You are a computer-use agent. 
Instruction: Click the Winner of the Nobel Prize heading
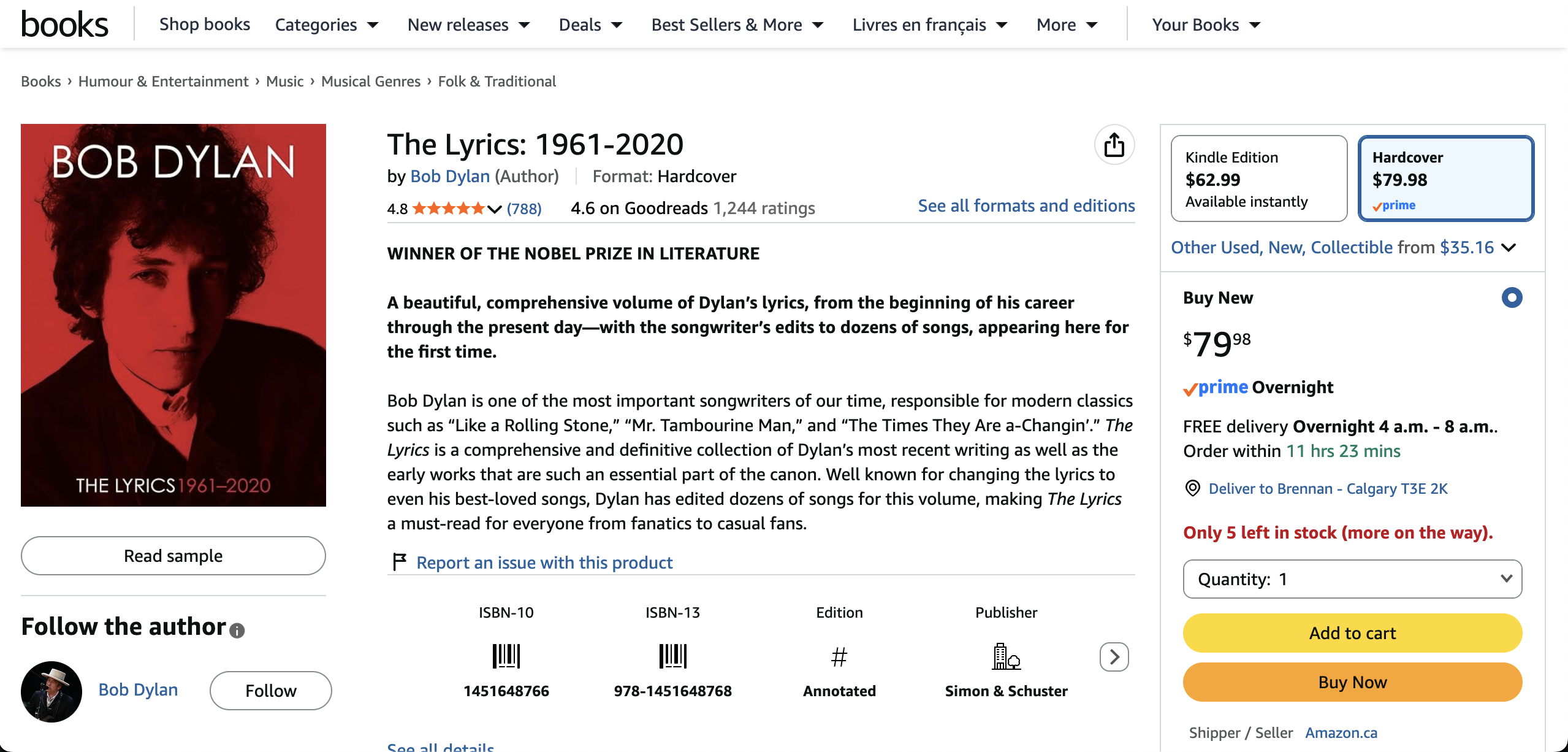coord(573,254)
